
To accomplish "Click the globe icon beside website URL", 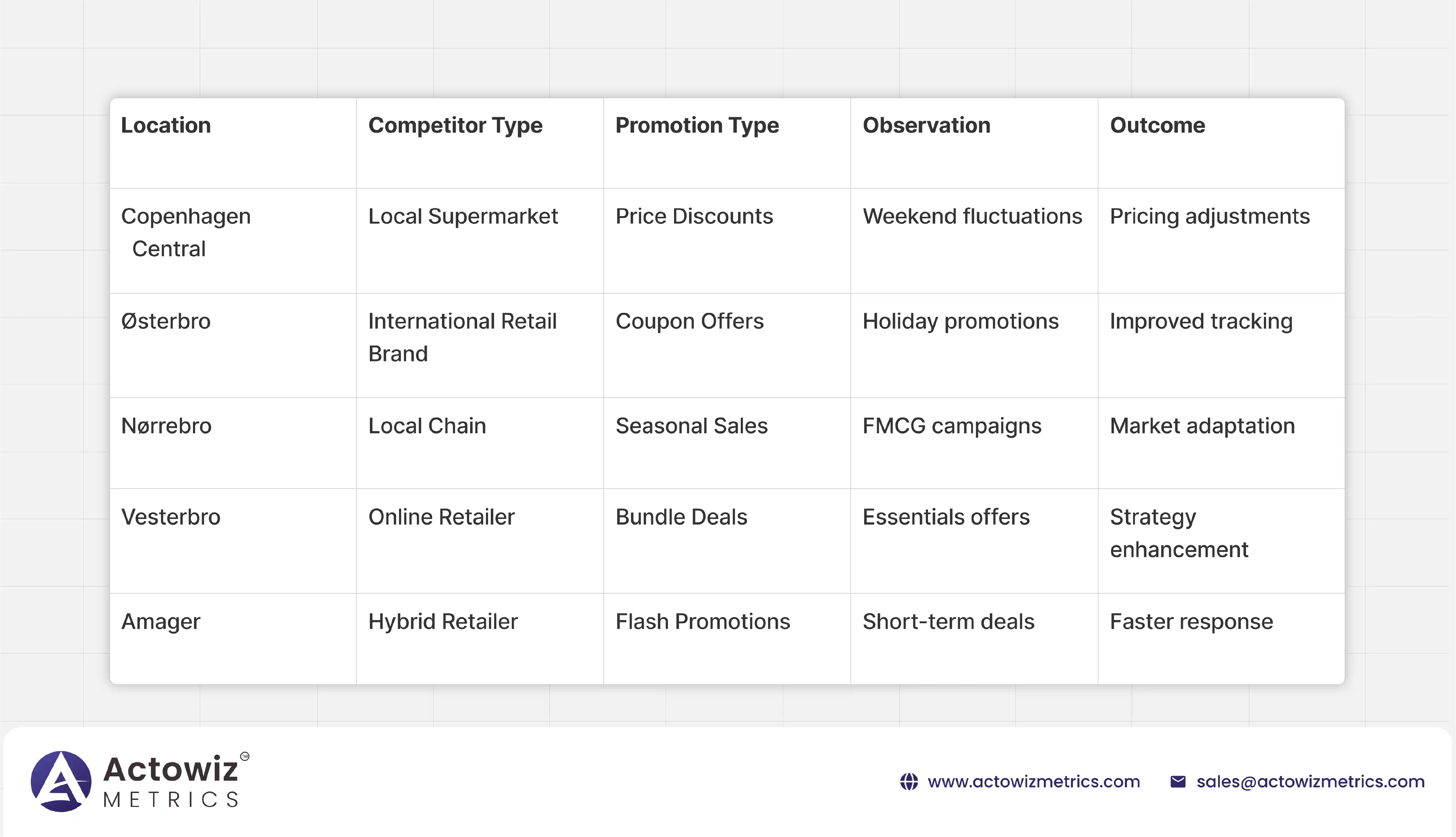I will pyautogui.click(x=908, y=782).
